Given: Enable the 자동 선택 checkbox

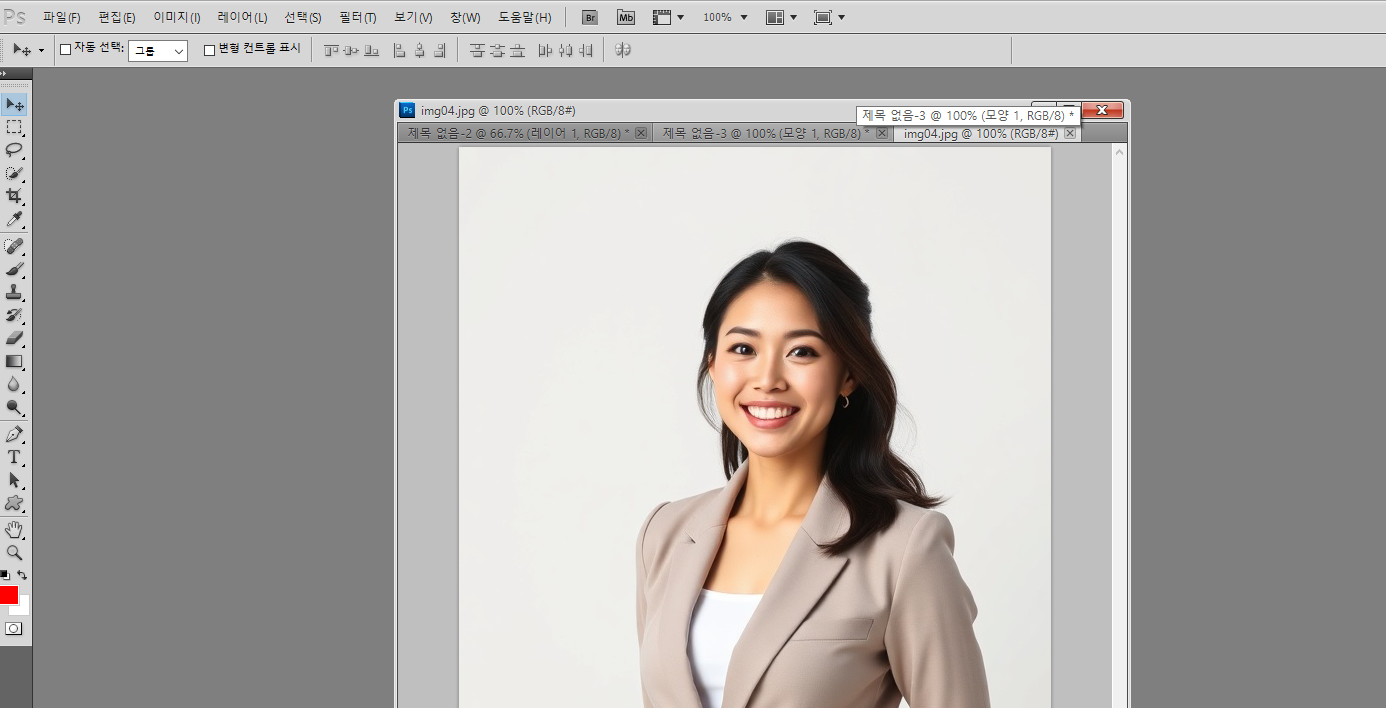Looking at the screenshot, I should pos(66,50).
